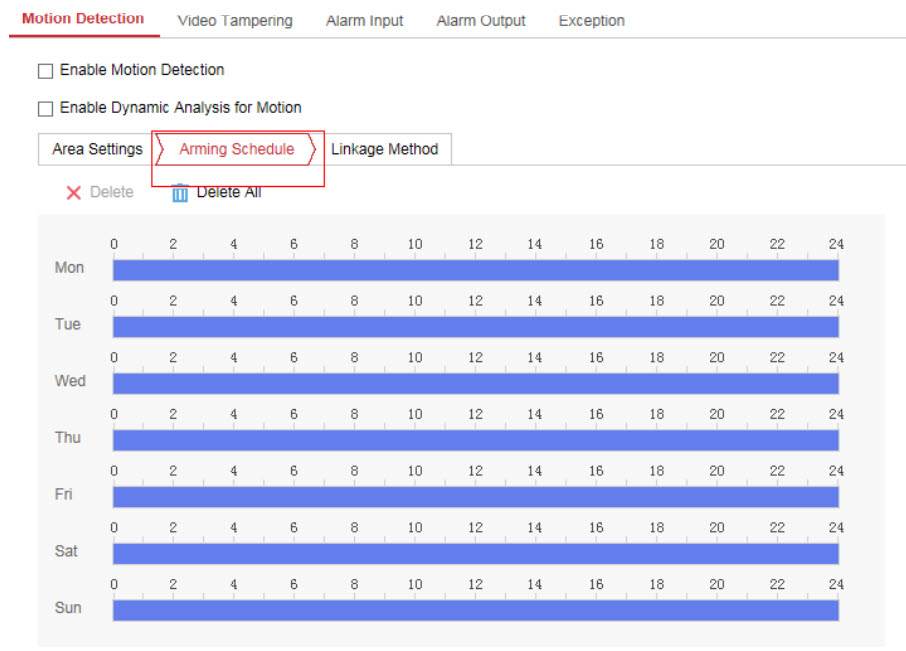Click the red X Delete icon
The height and width of the screenshot is (651, 906).
(x=74, y=193)
